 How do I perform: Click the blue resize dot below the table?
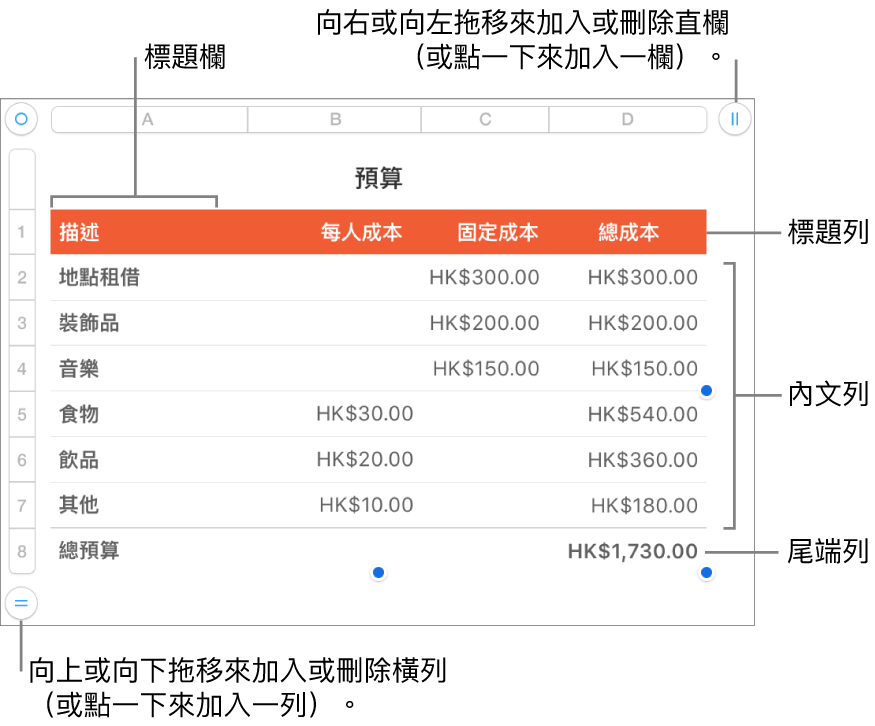pyautogui.click(x=377, y=571)
